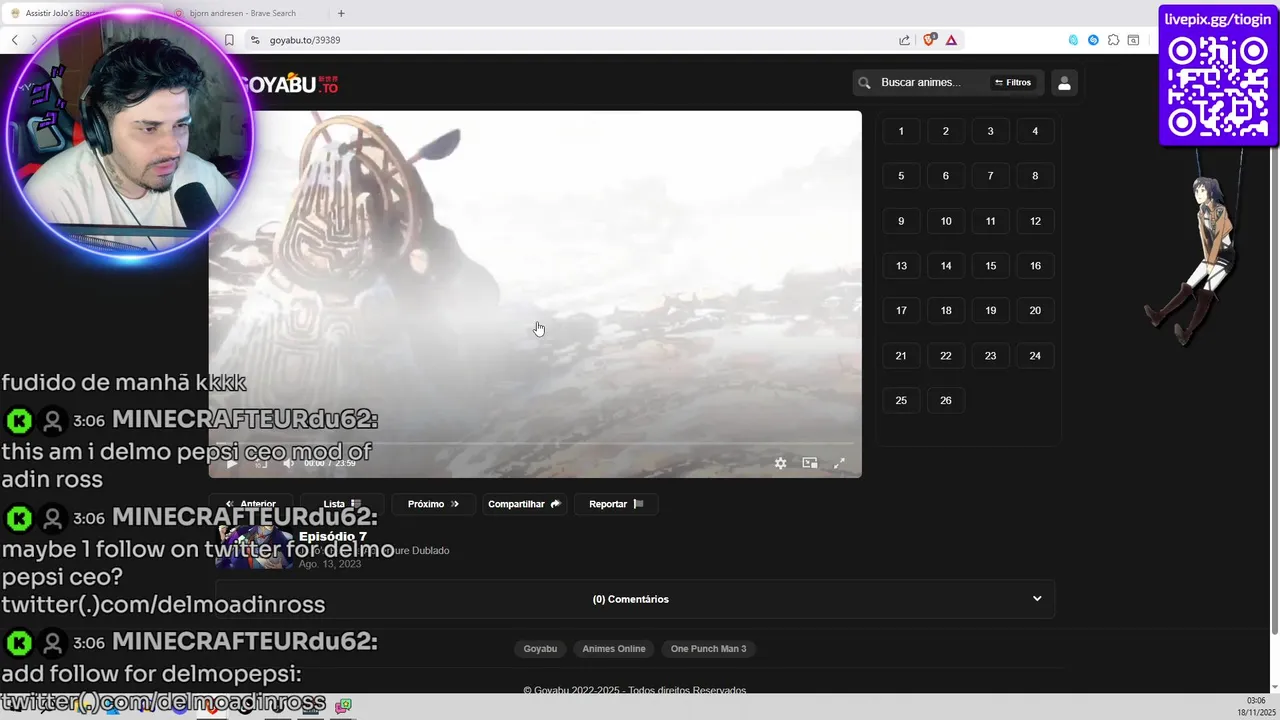Select episode 5
This screenshot has height=720, width=1280.
(901, 176)
